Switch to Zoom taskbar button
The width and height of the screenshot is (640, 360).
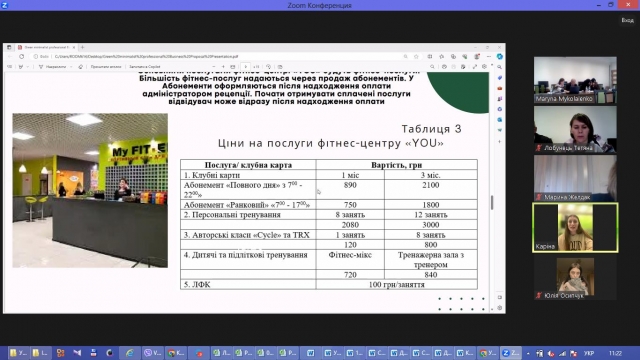tap(511, 353)
